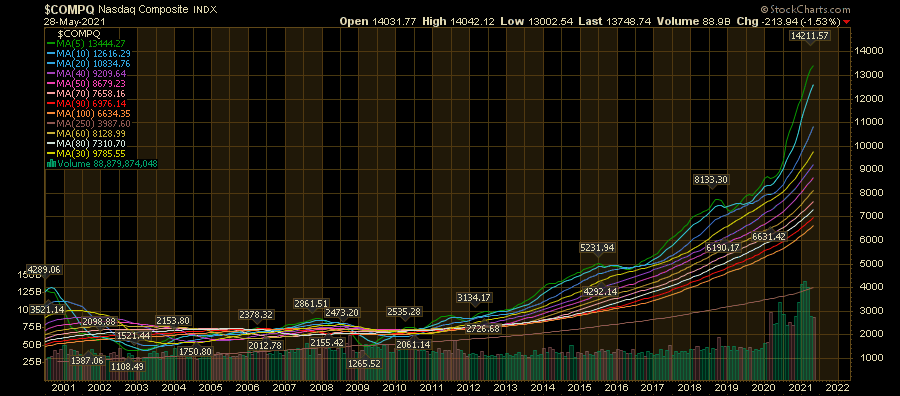Click the 1387.06 price label
Image resolution: width=900 pixels, height=396 pixels.
[x=87, y=360]
